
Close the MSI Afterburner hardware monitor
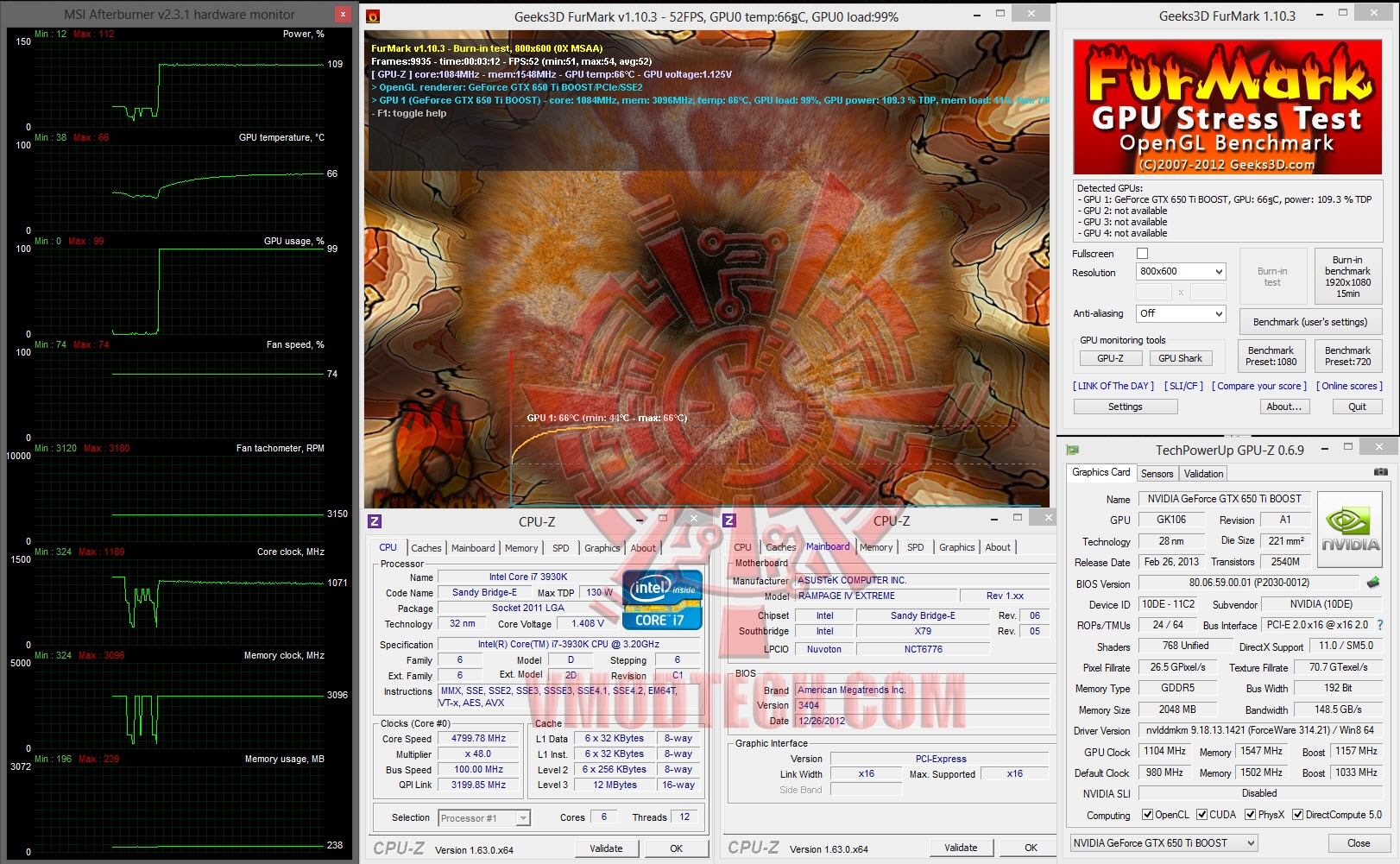(x=343, y=14)
